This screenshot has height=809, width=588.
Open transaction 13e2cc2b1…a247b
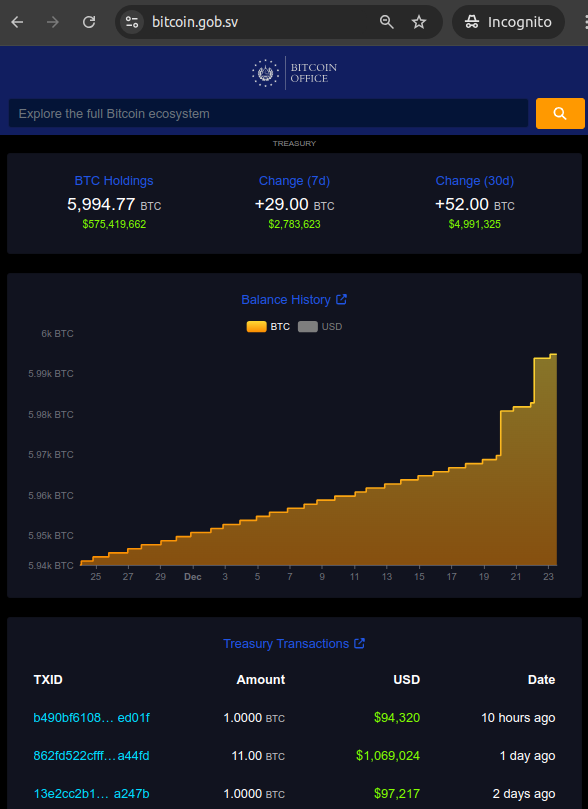91,794
